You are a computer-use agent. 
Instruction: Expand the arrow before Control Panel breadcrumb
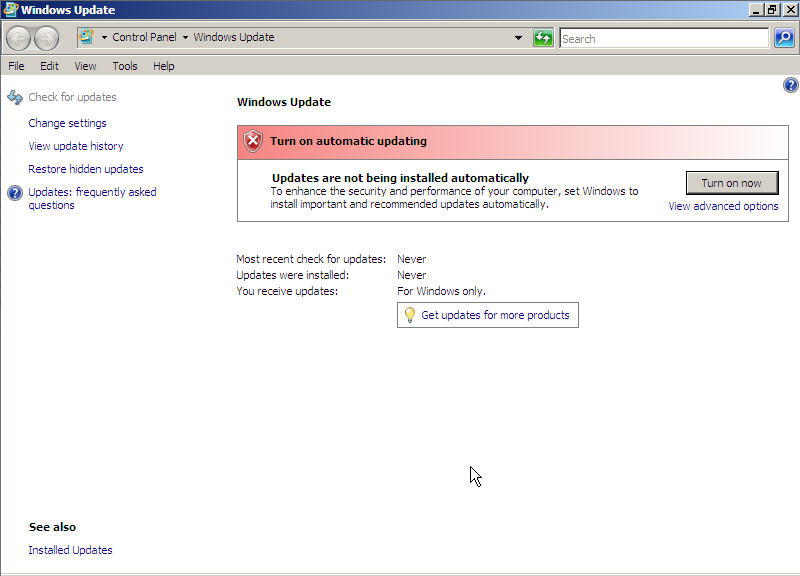(104, 37)
